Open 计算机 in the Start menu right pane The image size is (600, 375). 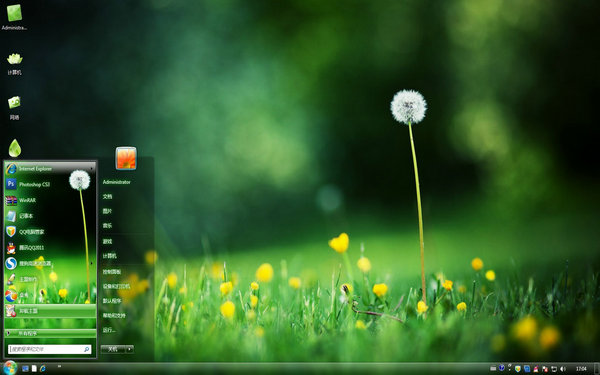[109, 256]
